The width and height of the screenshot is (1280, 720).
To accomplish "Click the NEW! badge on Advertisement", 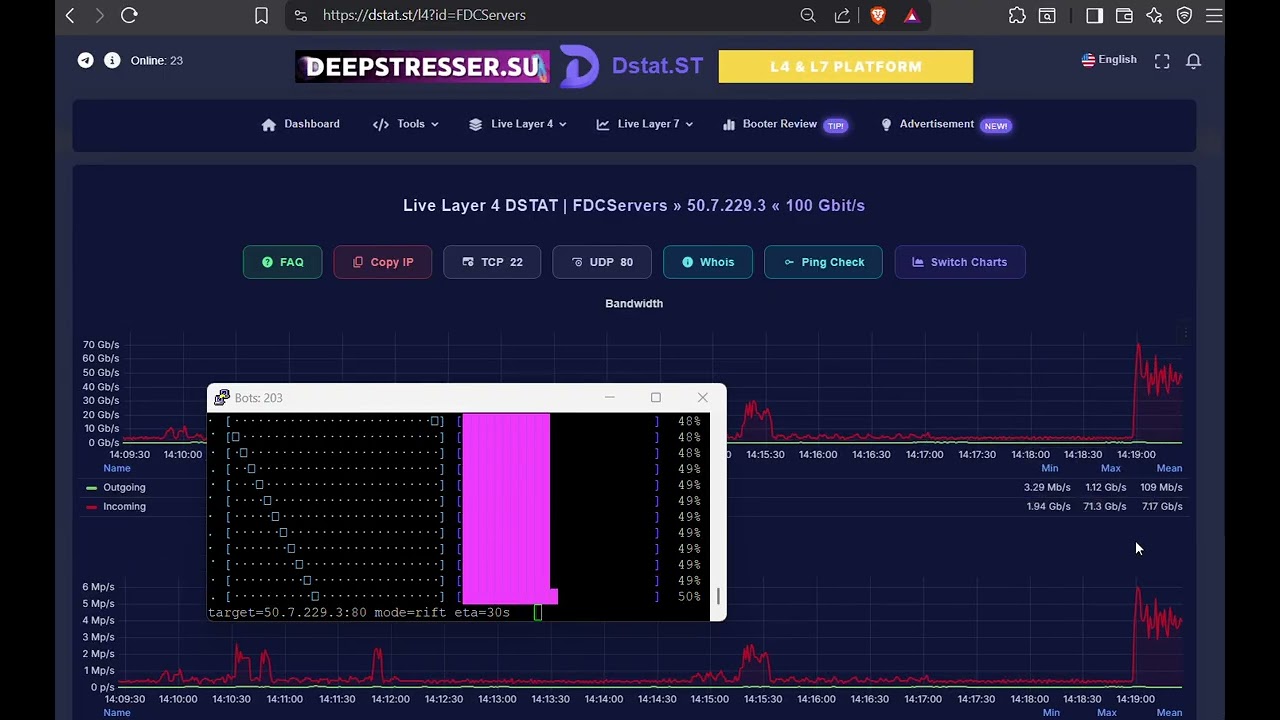I will pos(996,125).
